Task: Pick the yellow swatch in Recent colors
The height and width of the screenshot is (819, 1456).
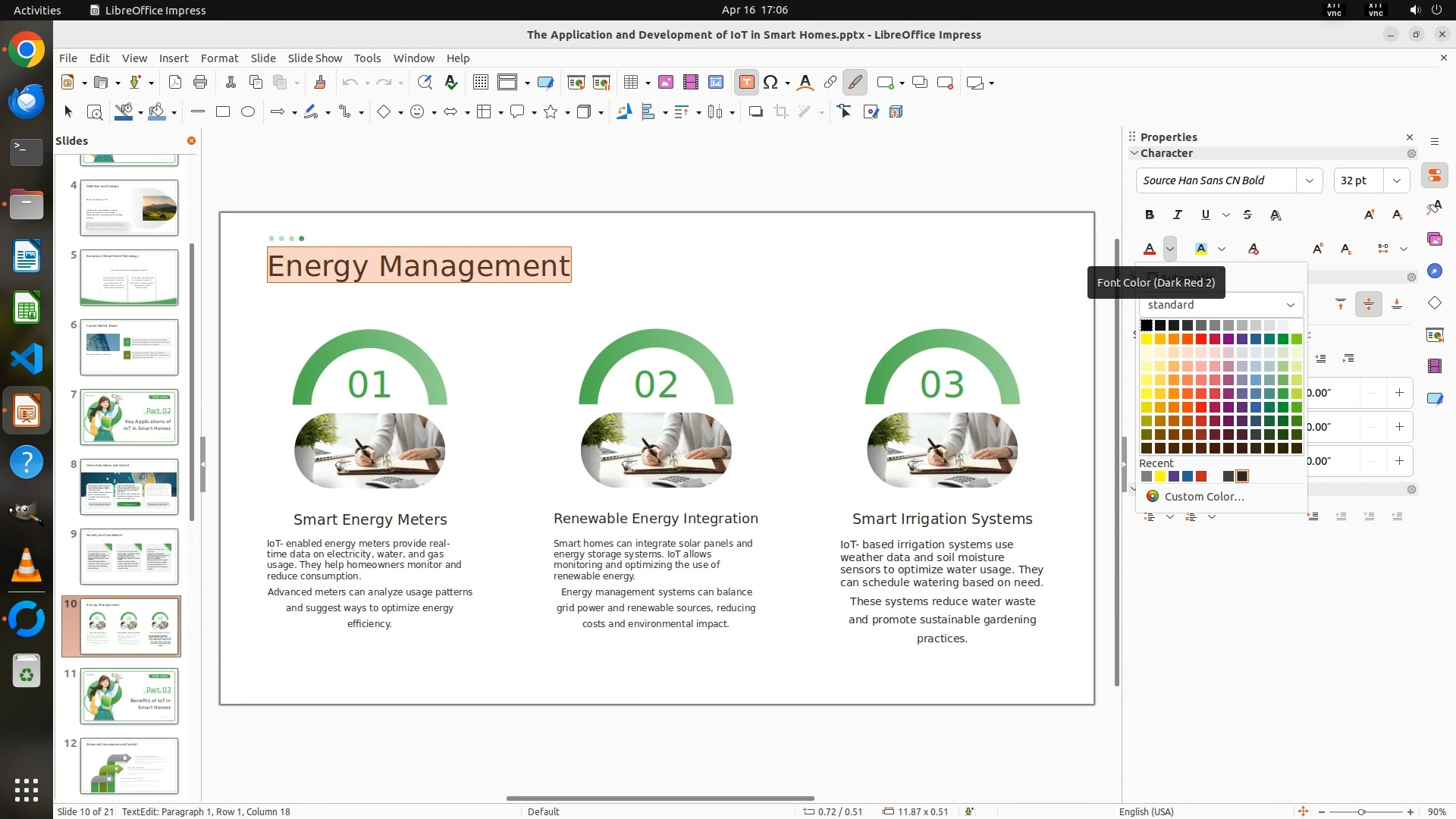Action: point(1160,477)
